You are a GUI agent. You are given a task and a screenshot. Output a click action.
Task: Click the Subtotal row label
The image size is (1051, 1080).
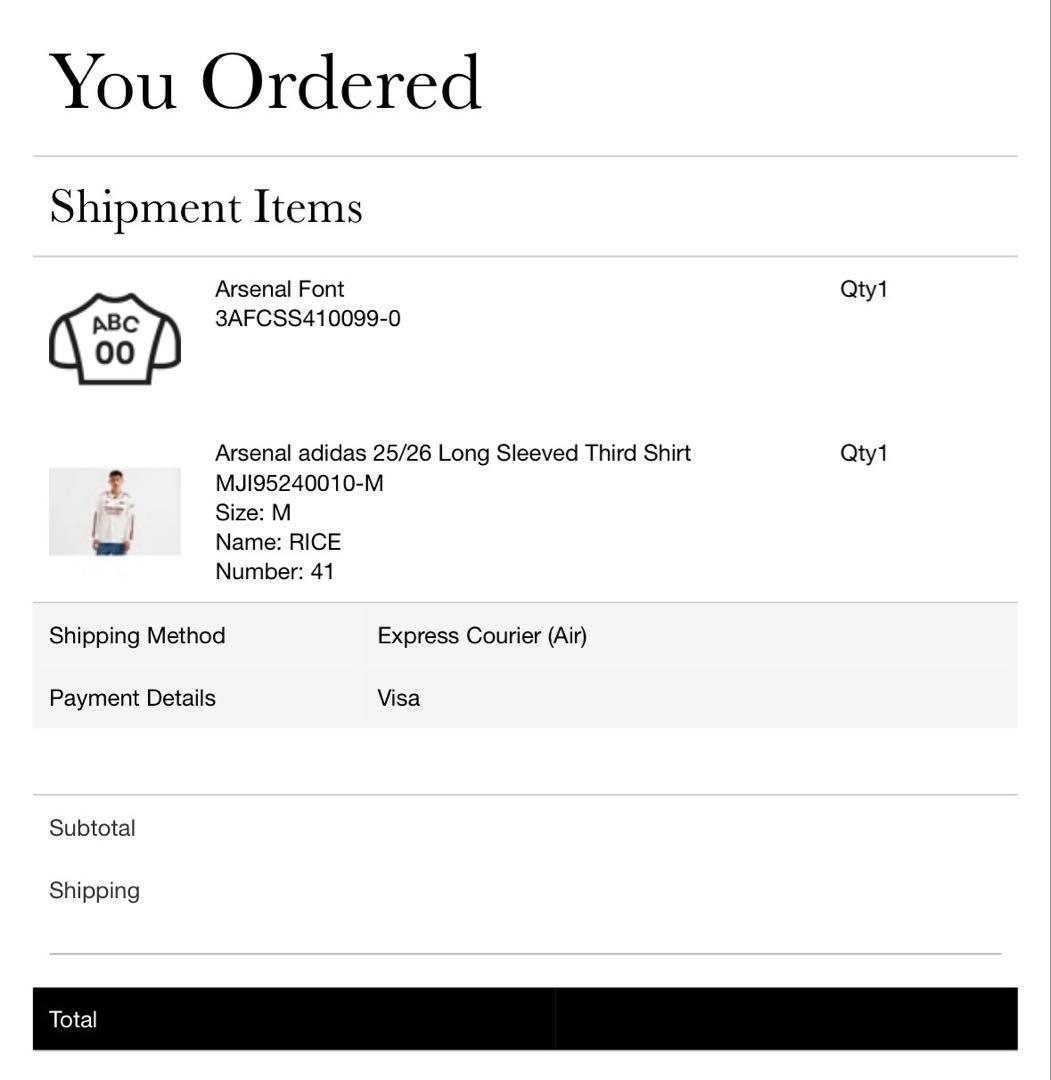point(92,828)
